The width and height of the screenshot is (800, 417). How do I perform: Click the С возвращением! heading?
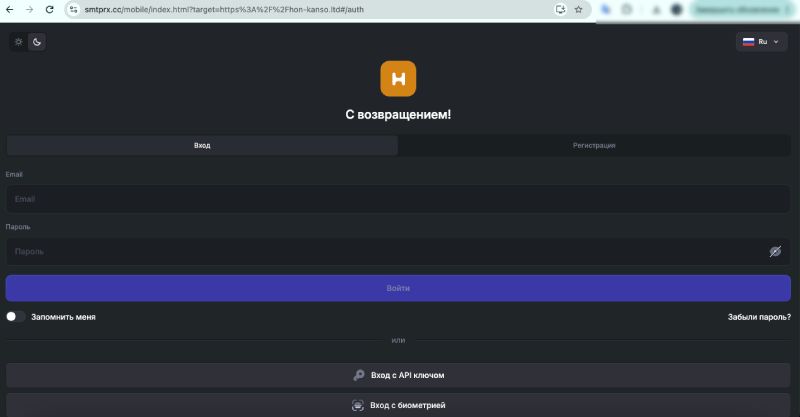tap(398, 114)
